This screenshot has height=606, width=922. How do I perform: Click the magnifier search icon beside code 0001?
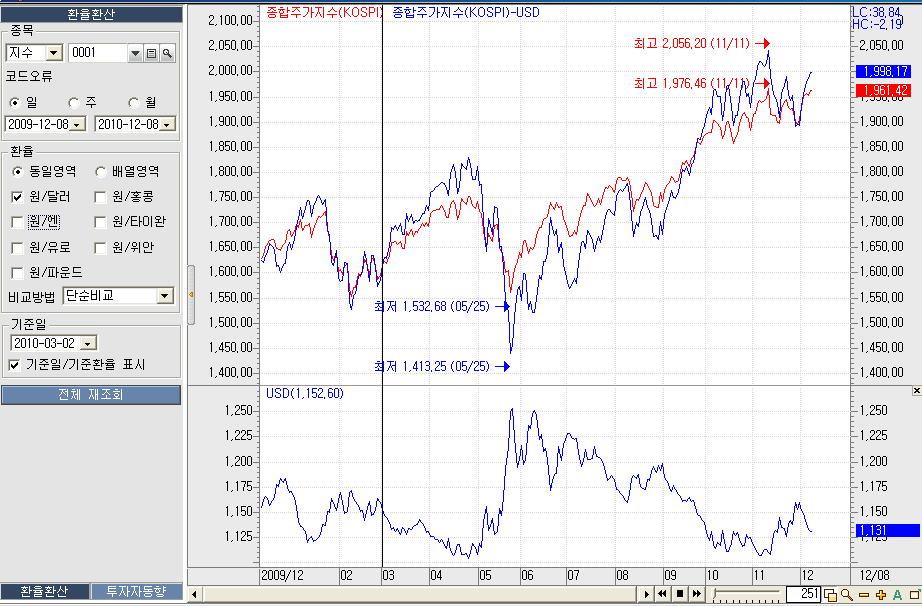click(167, 53)
